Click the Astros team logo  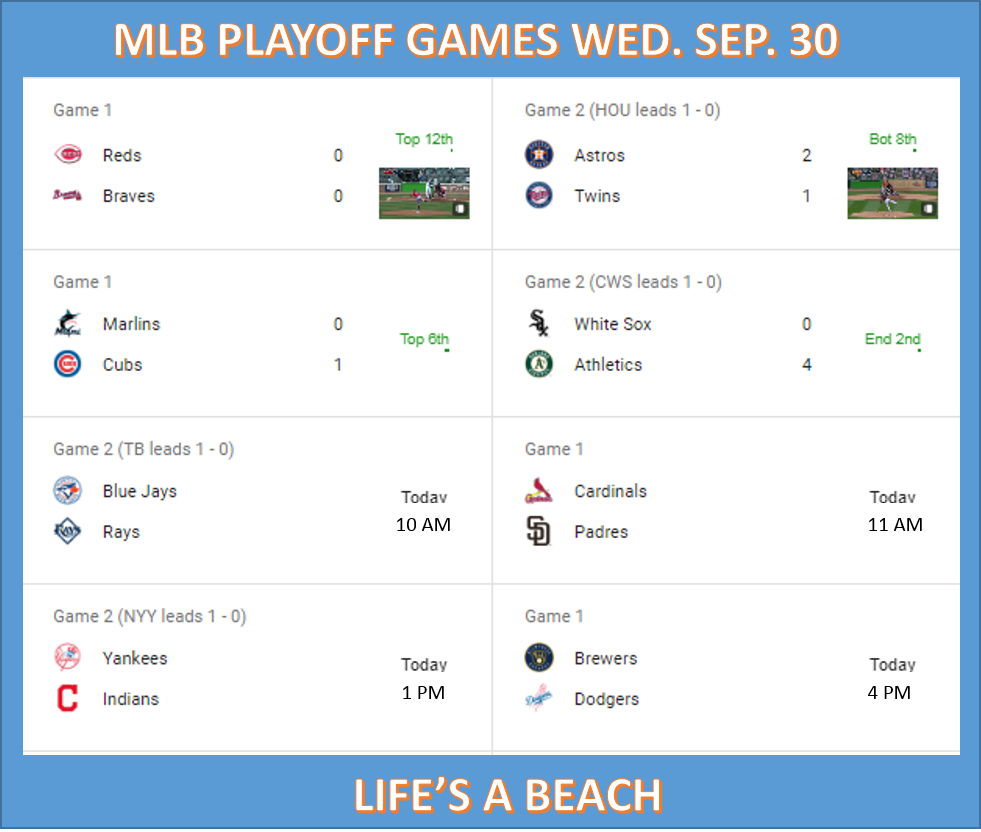[539, 155]
